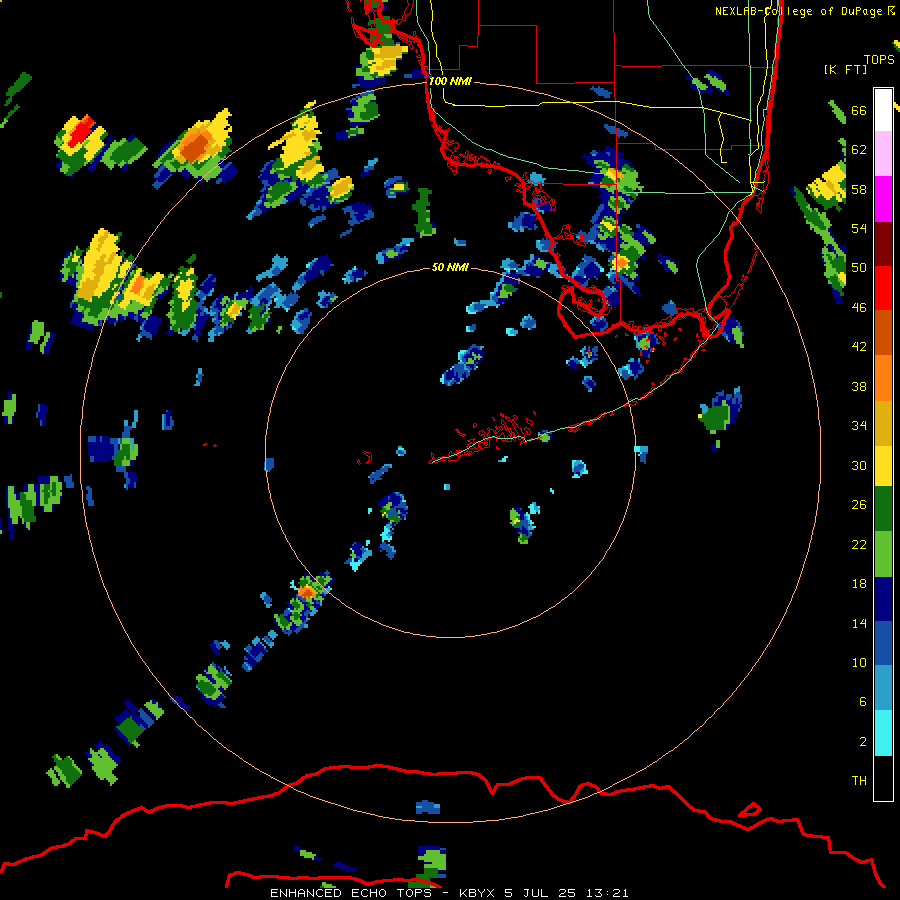Click the "[K FT]" units label

(x=845, y=70)
